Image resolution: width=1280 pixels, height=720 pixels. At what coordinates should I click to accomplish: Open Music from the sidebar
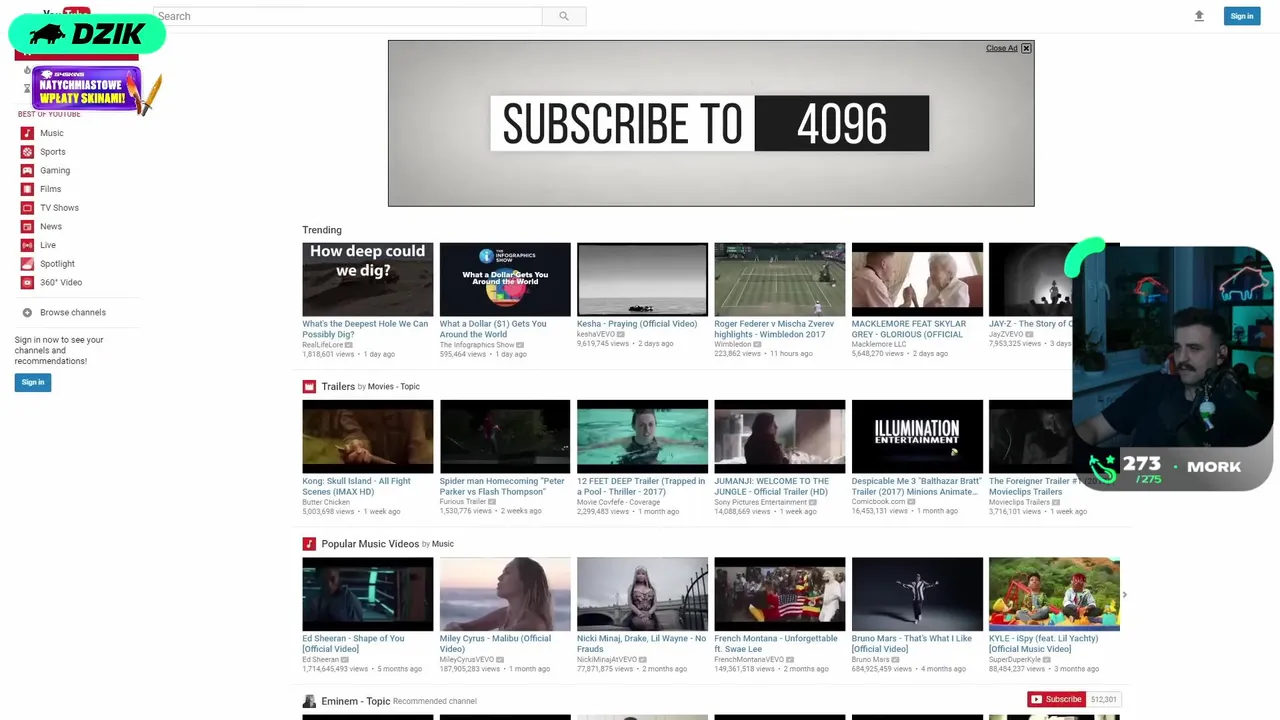pyautogui.click(x=51, y=133)
